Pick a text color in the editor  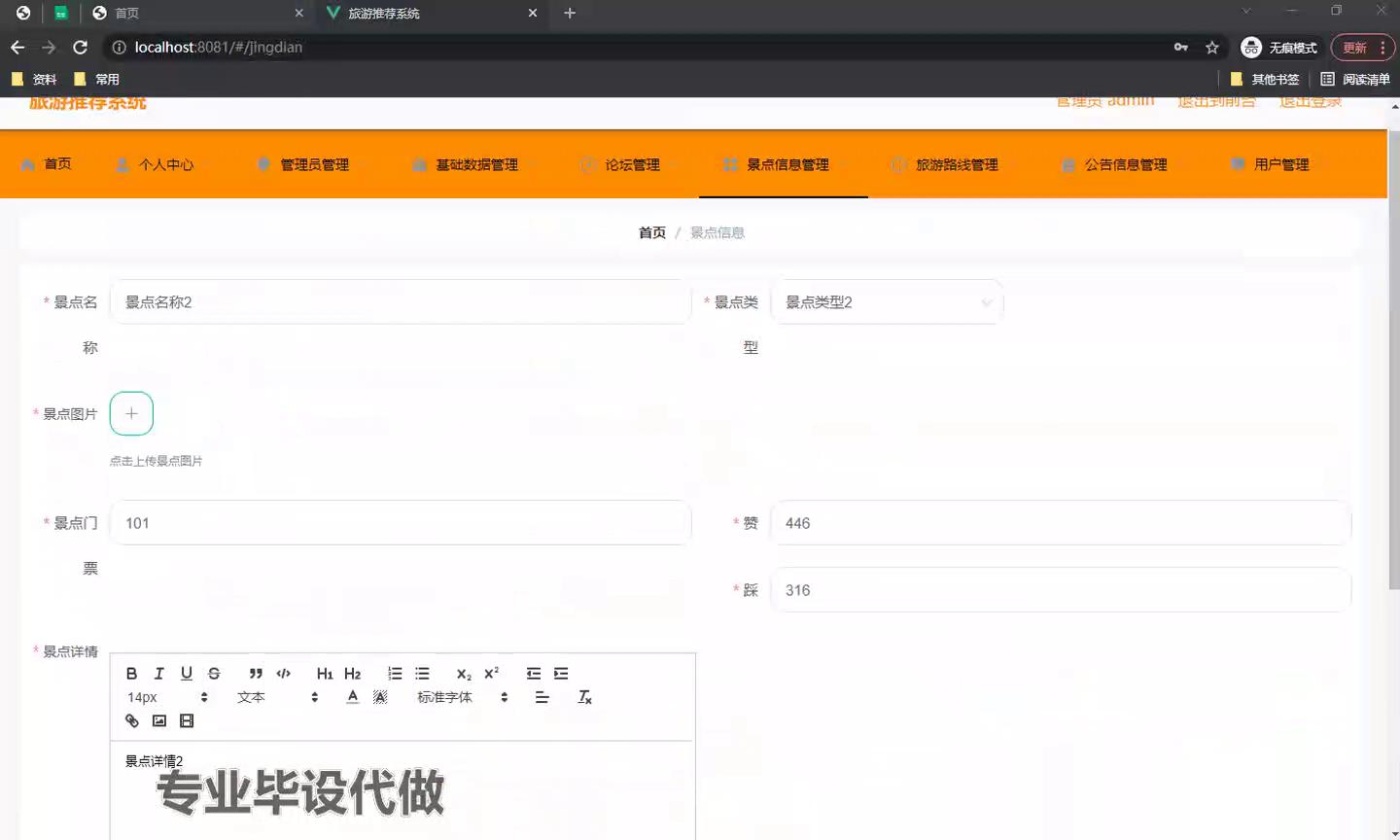353,697
